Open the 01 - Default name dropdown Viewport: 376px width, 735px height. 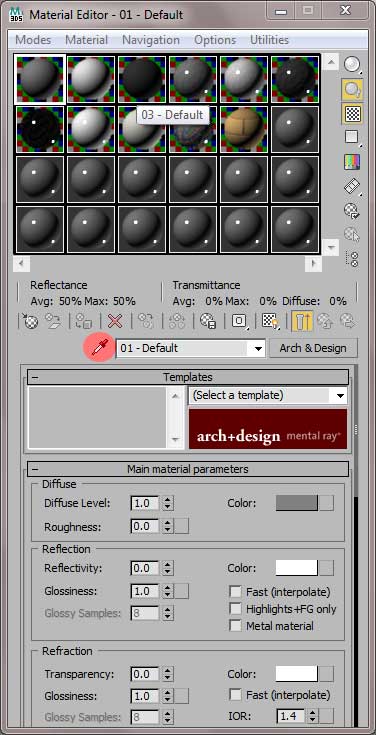click(x=190, y=348)
